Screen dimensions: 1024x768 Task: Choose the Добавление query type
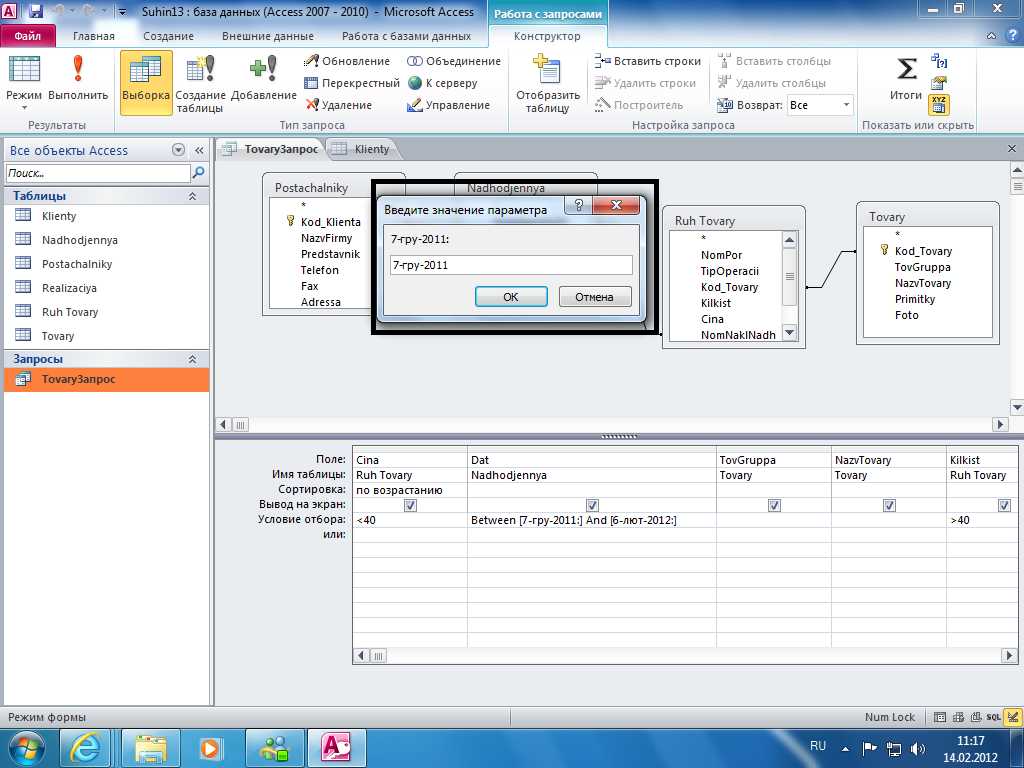[x=264, y=80]
